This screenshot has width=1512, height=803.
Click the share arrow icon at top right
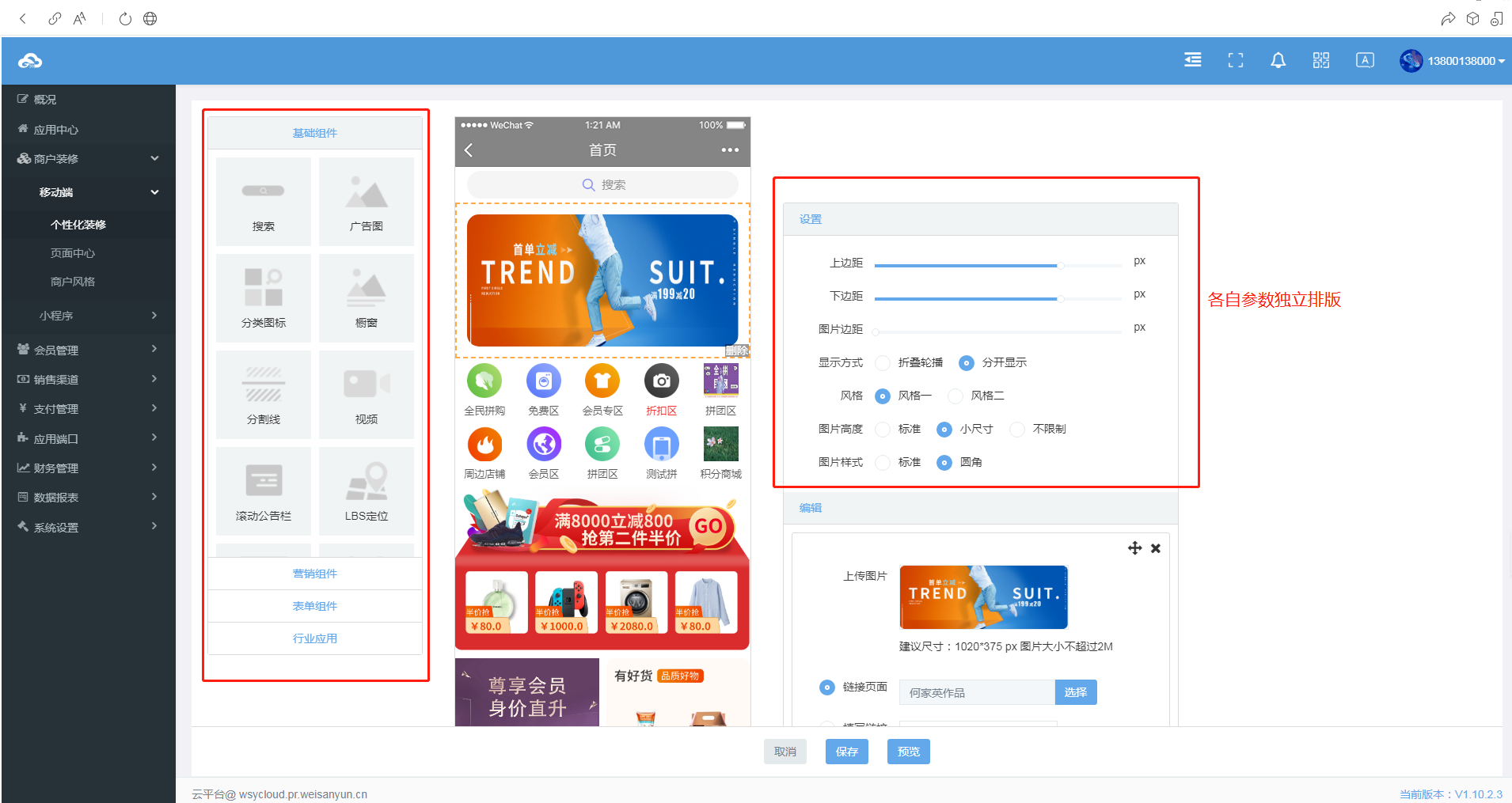tap(1448, 18)
